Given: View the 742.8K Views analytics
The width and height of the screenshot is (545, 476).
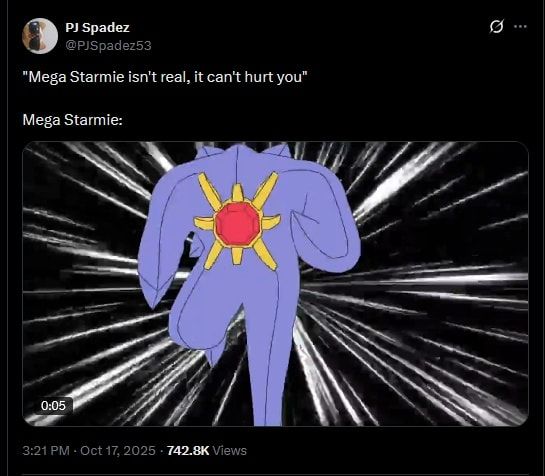Looking at the screenshot, I should 207,451.
